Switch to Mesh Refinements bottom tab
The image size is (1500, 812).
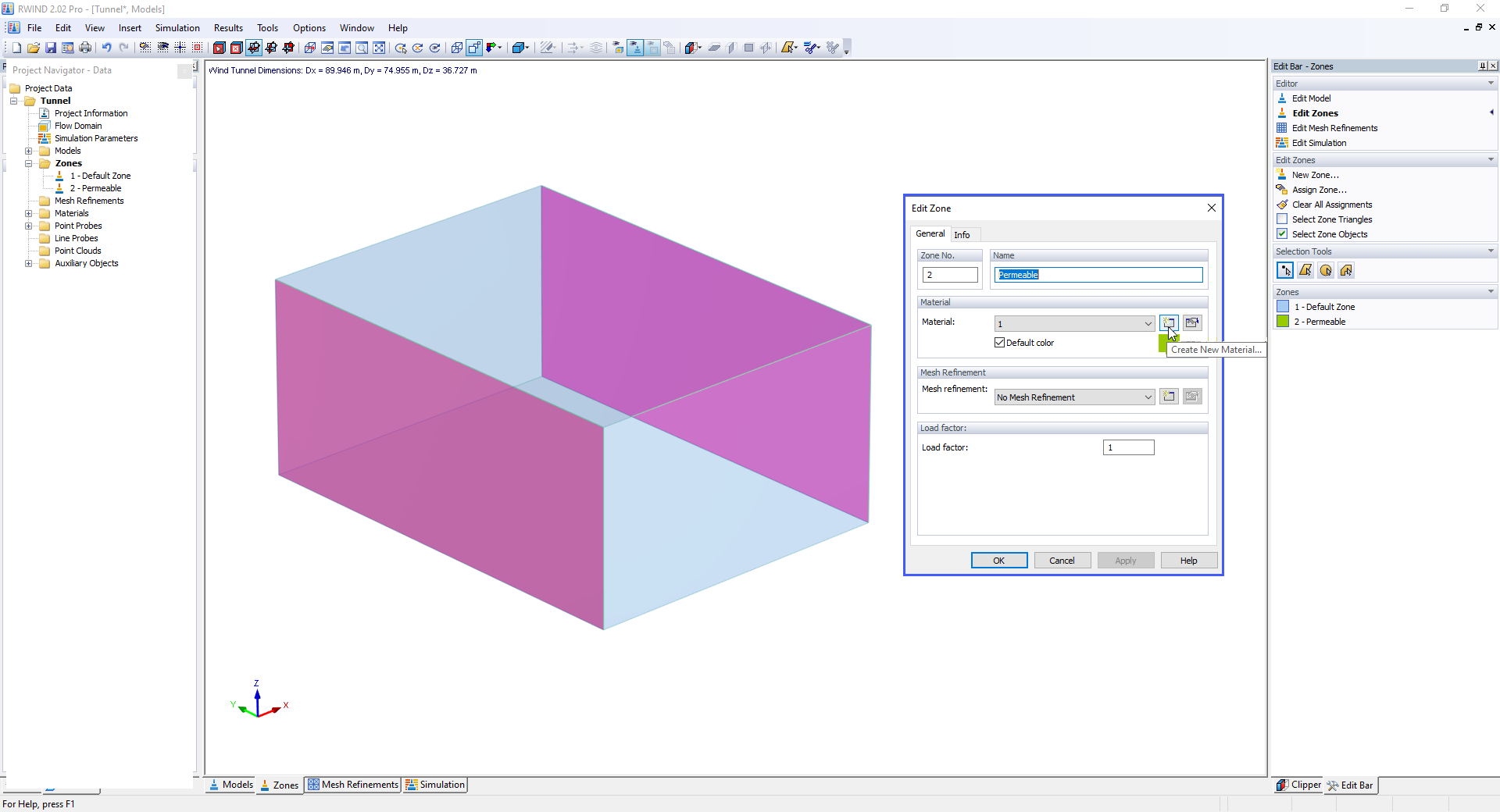coord(353,785)
